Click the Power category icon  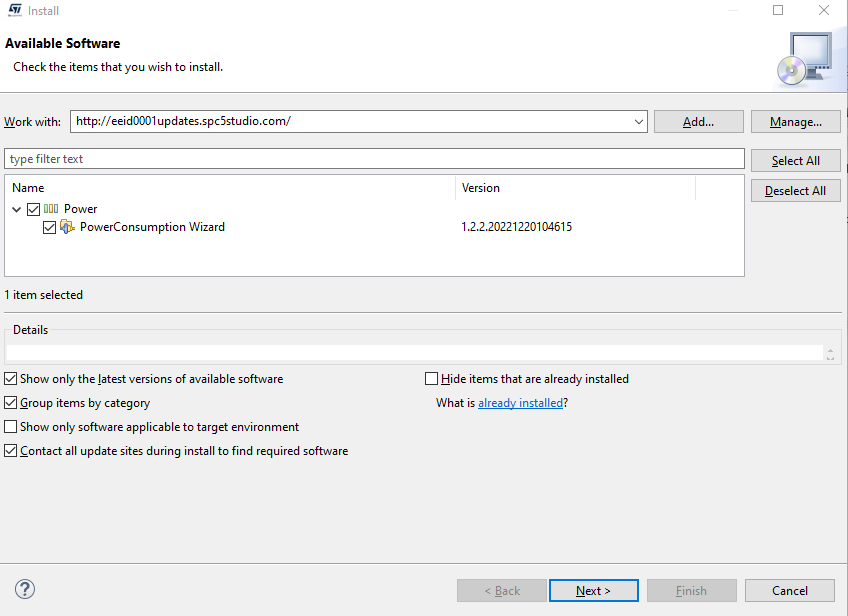(51, 209)
